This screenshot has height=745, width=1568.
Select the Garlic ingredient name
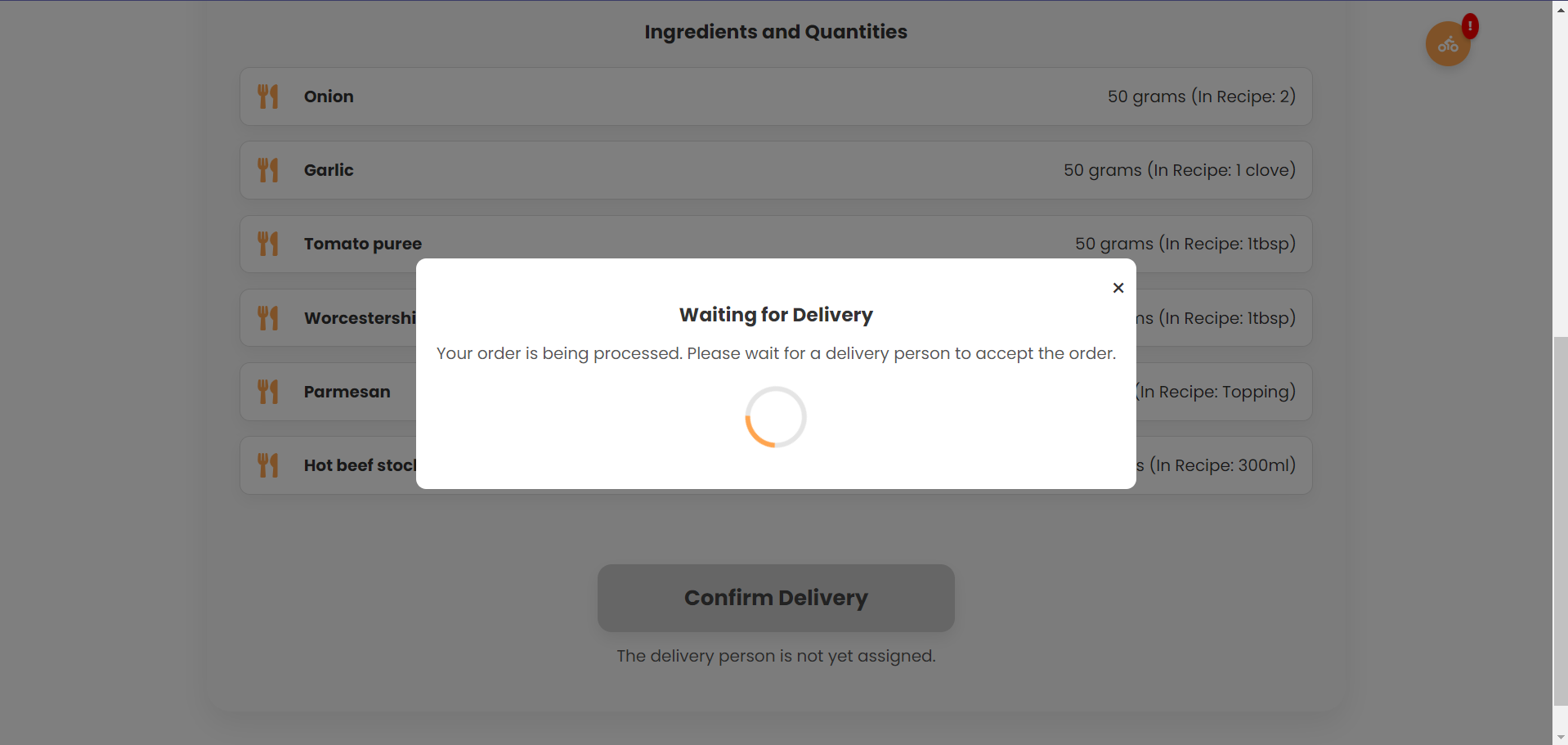[329, 170]
